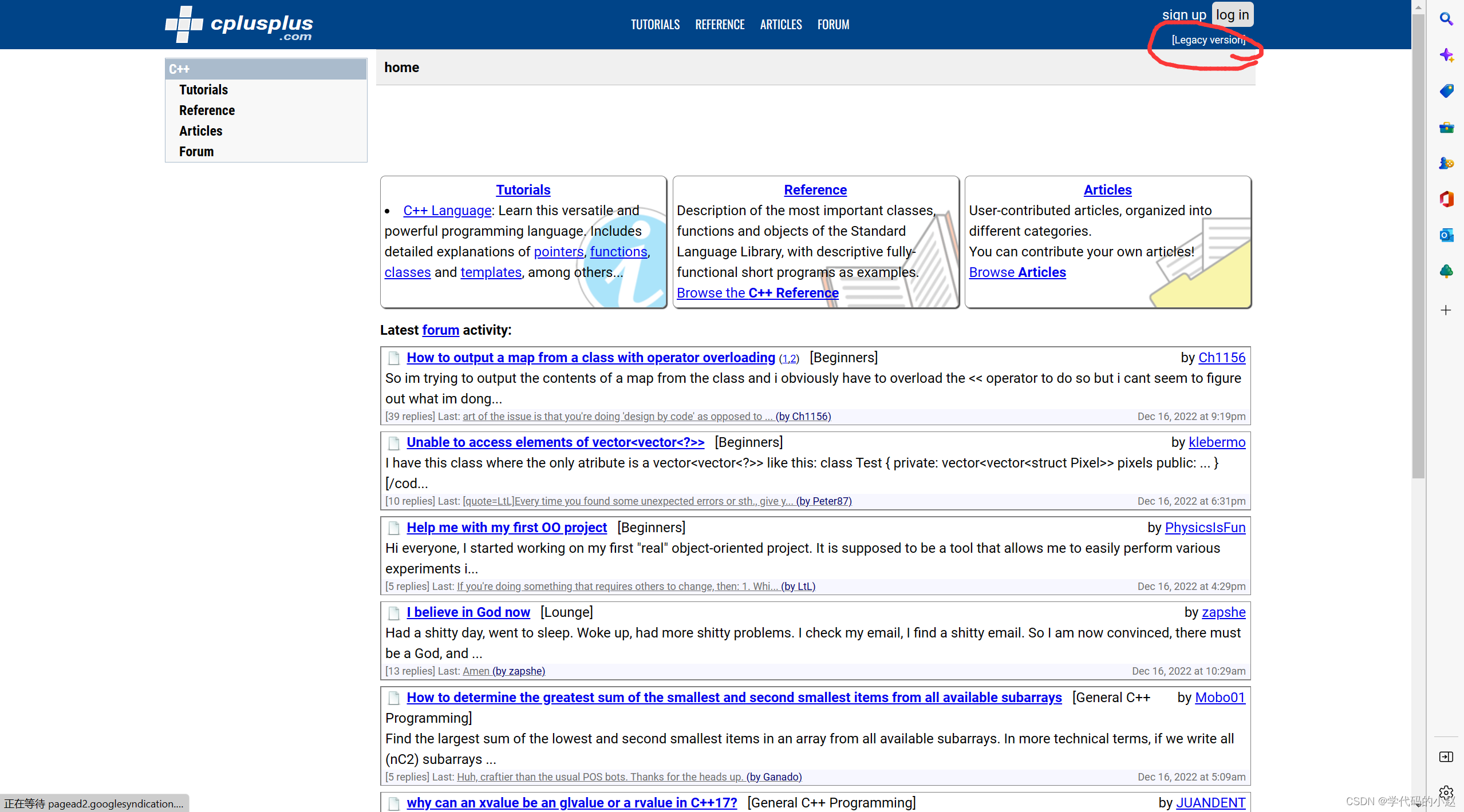Click the games sidebar icon

point(1446,163)
